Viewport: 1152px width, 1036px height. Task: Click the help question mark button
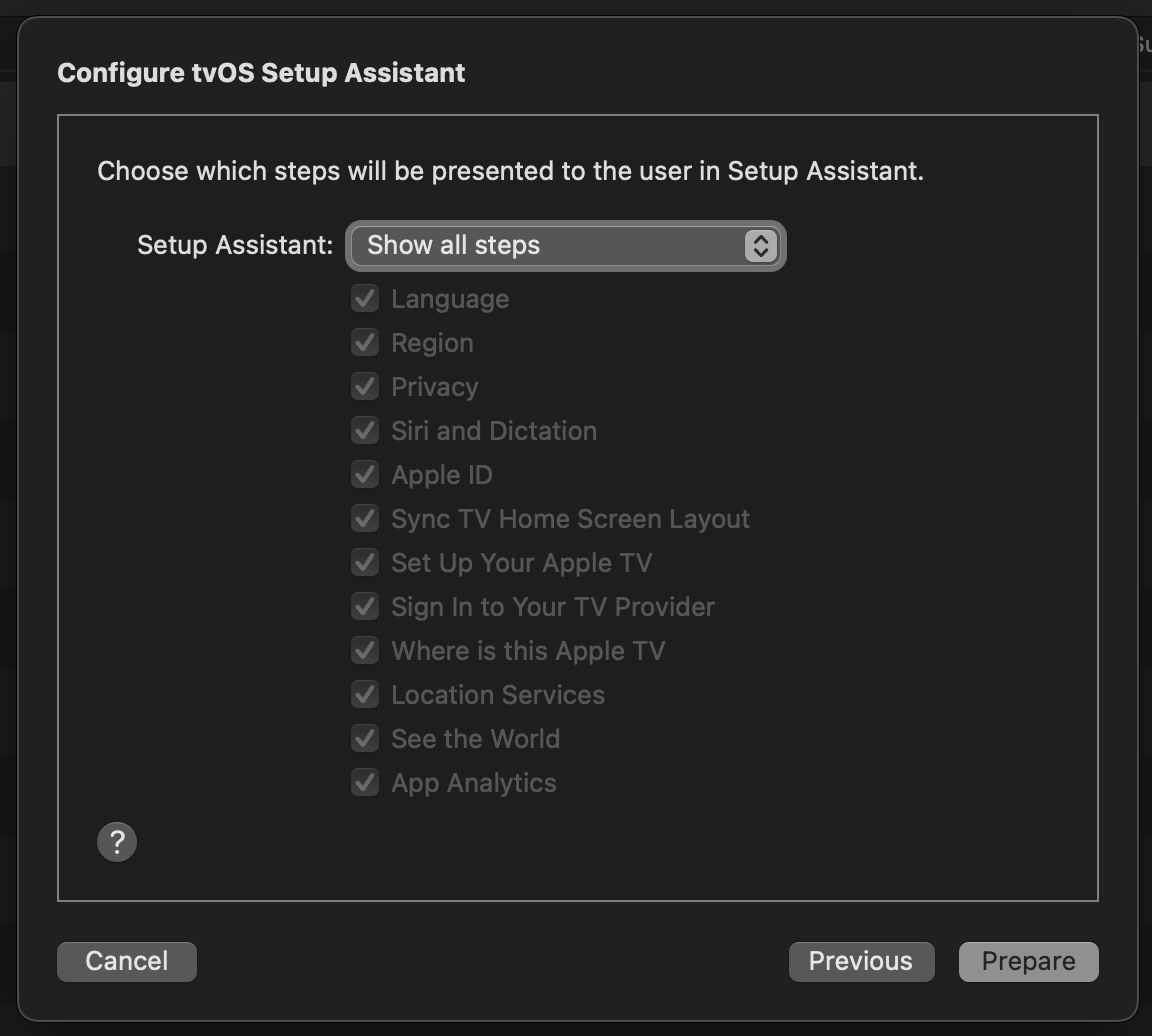click(x=117, y=842)
